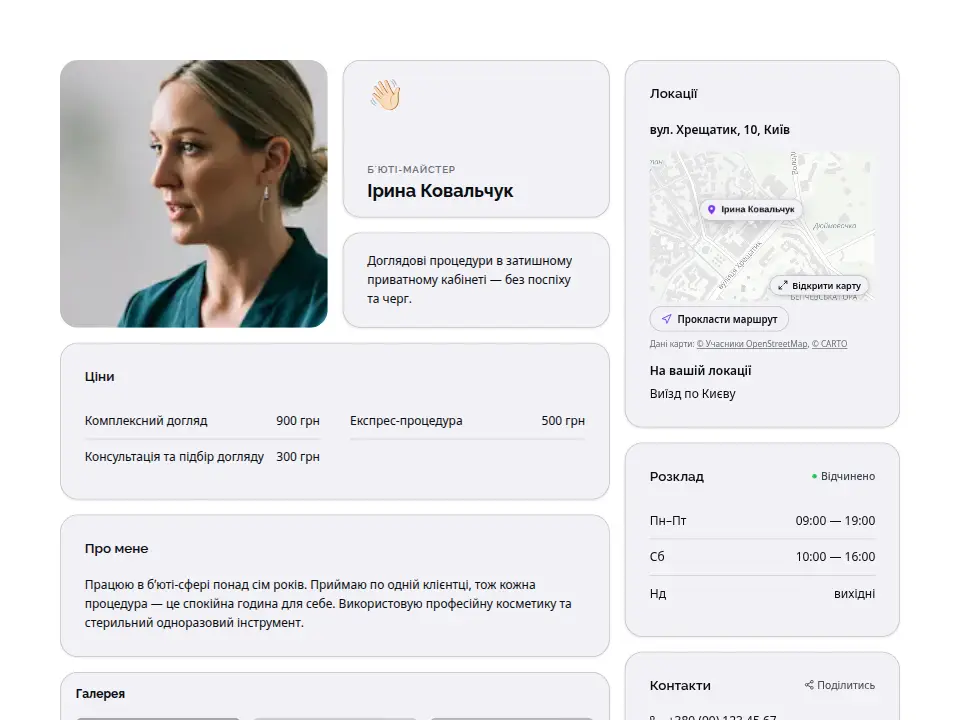The image size is (960, 720).
Task: Click the Про мене paragraph text
Action: 328,604
